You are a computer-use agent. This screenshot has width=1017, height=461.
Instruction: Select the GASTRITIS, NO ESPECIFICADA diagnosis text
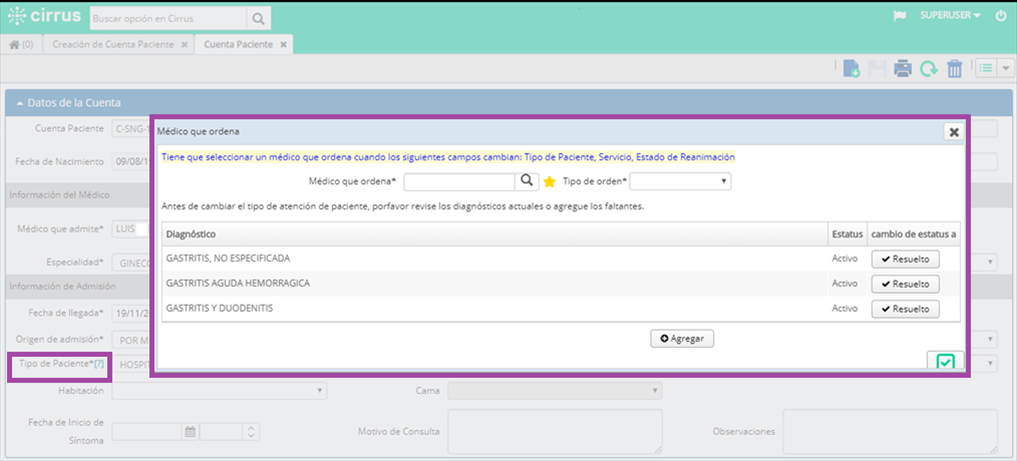(228, 258)
